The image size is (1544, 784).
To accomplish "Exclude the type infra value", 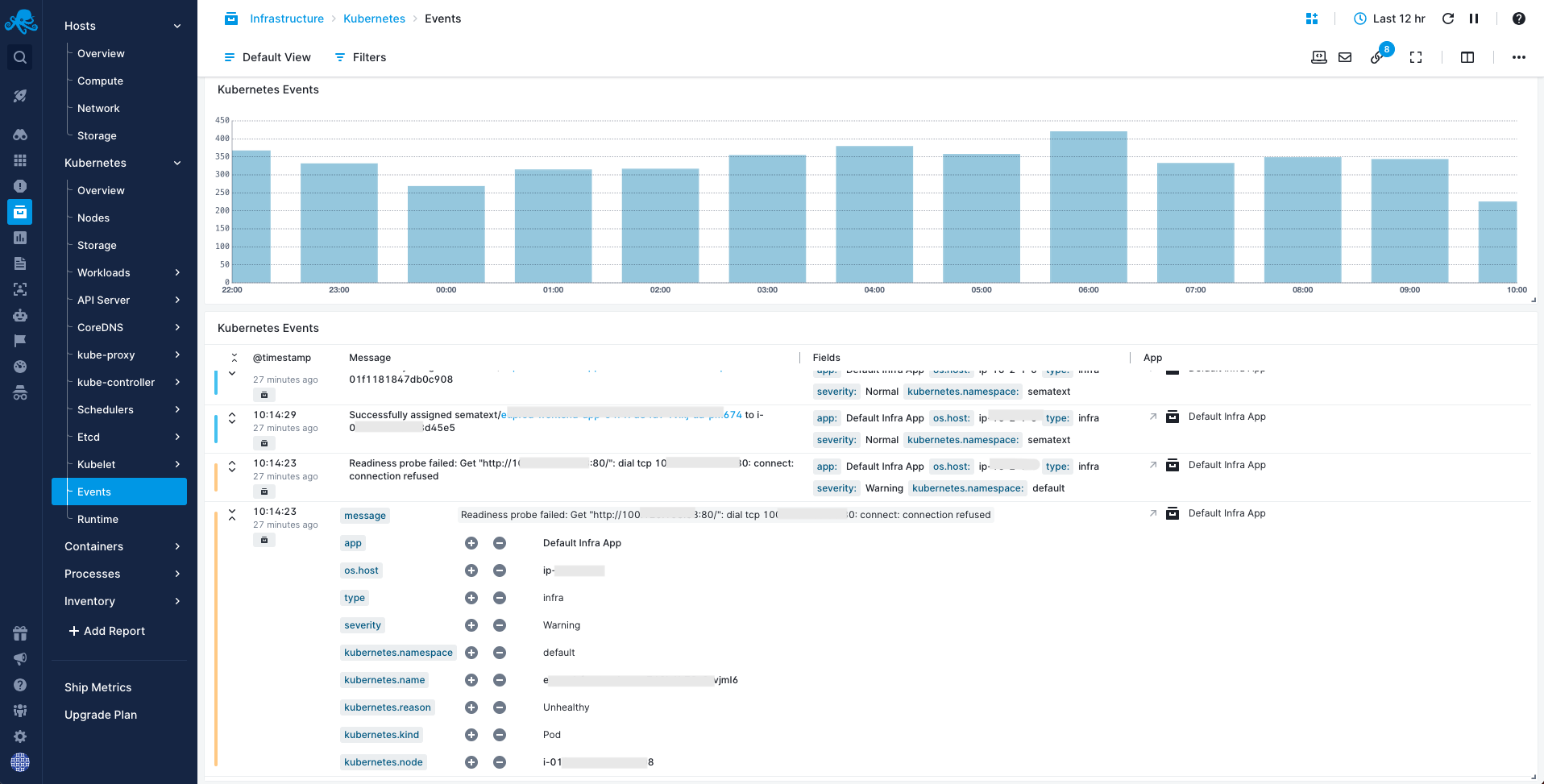I will coord(500,598).
